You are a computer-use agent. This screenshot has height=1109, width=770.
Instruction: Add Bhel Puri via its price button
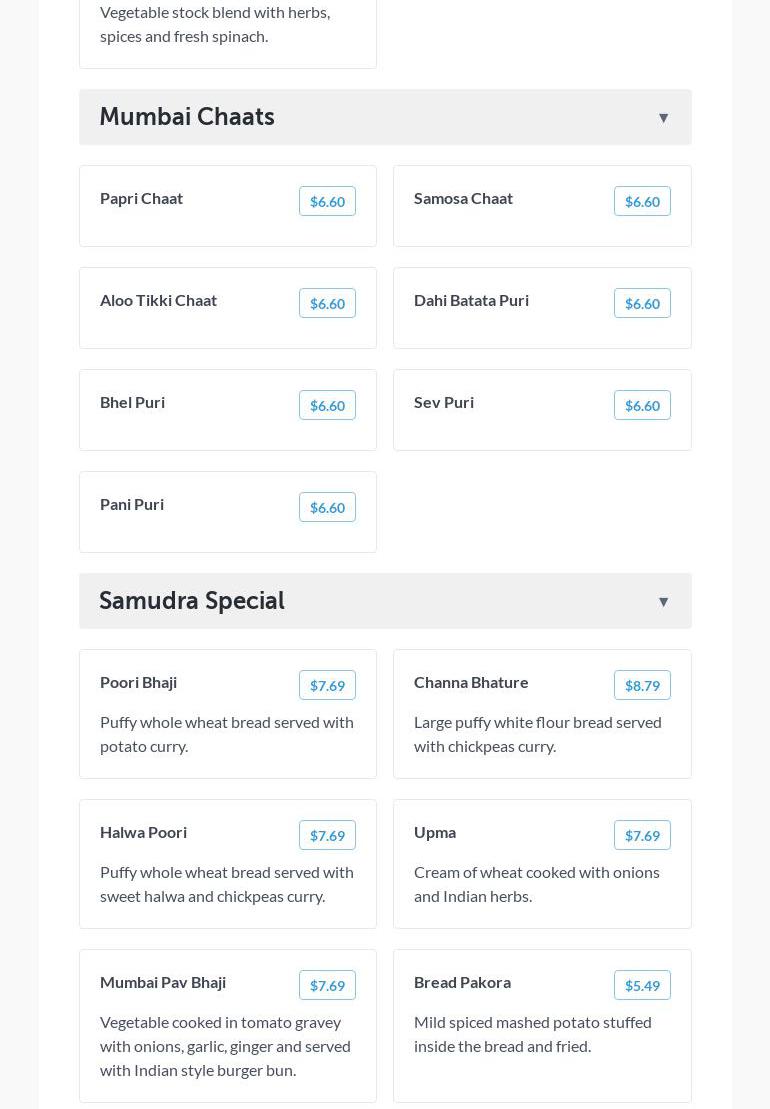tap(327, 406)
